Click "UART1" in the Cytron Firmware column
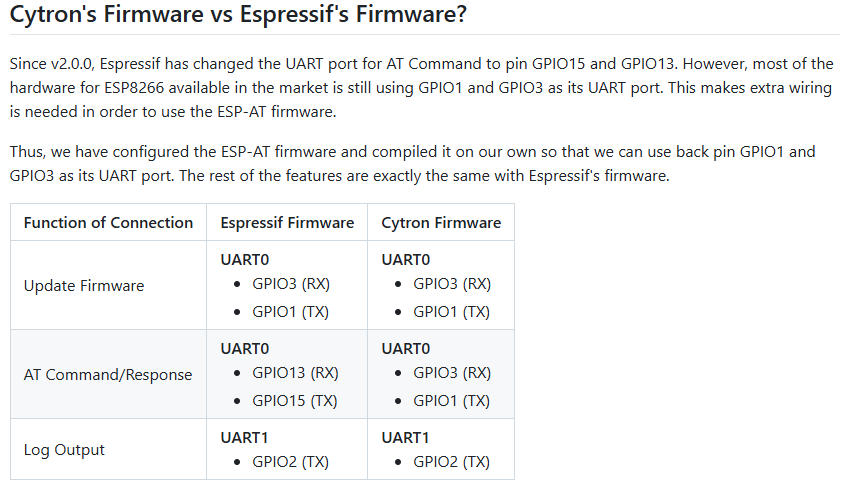The height and width of the screenshot is (495, 857). (x=405, y=437)
